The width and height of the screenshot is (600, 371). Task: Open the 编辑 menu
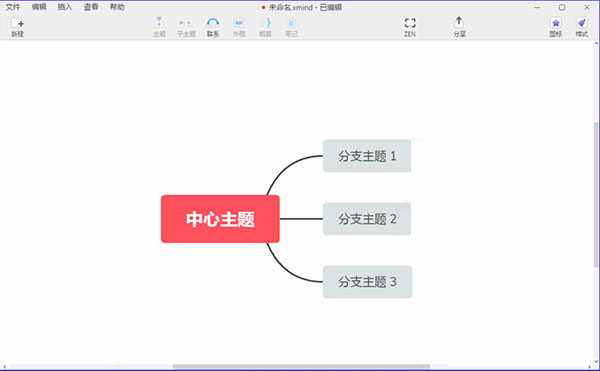coord(39,7)
